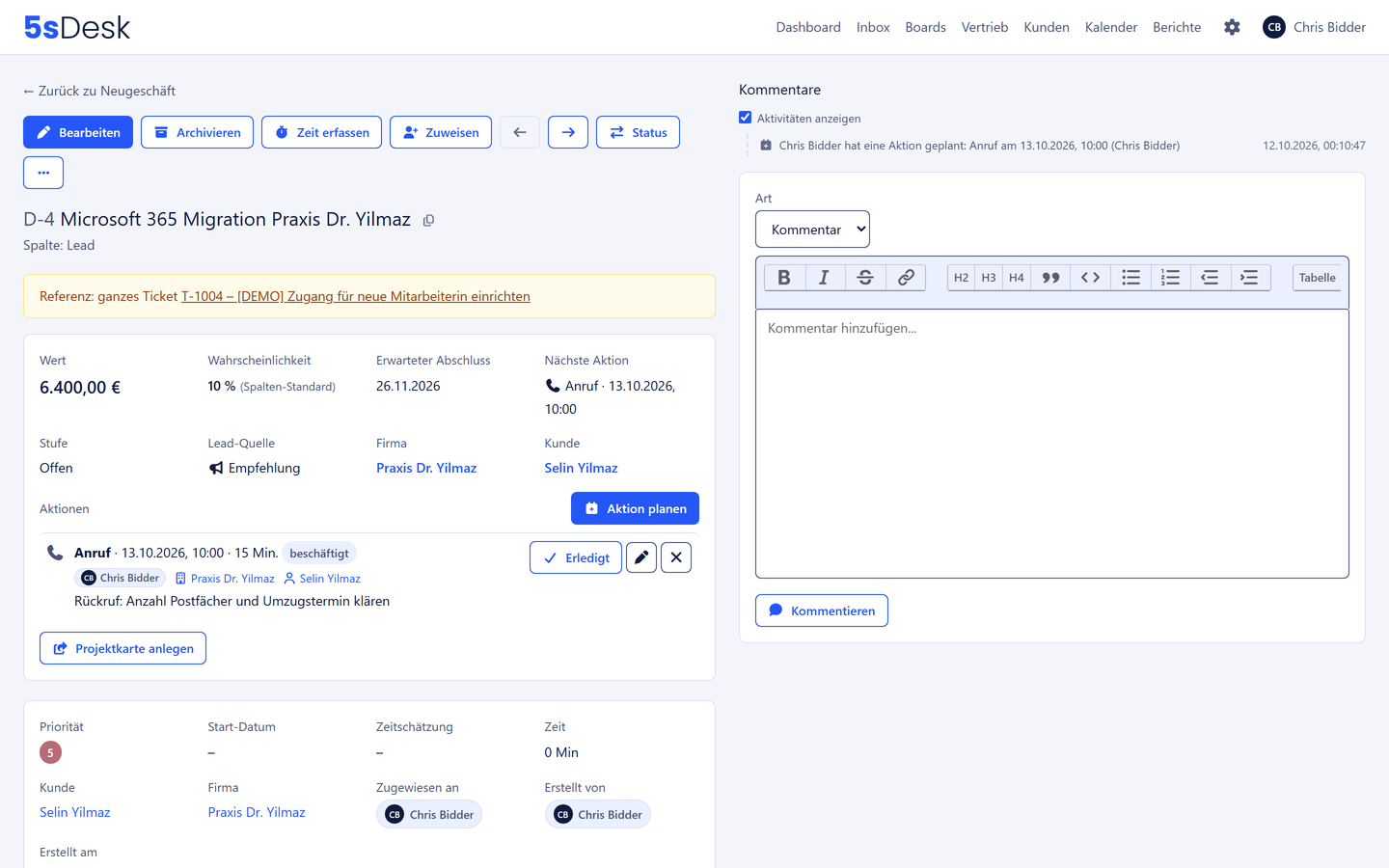The image size is (1389, 868).
Task: Insert a link via the chain icon
Action: [x=906, y=278]
